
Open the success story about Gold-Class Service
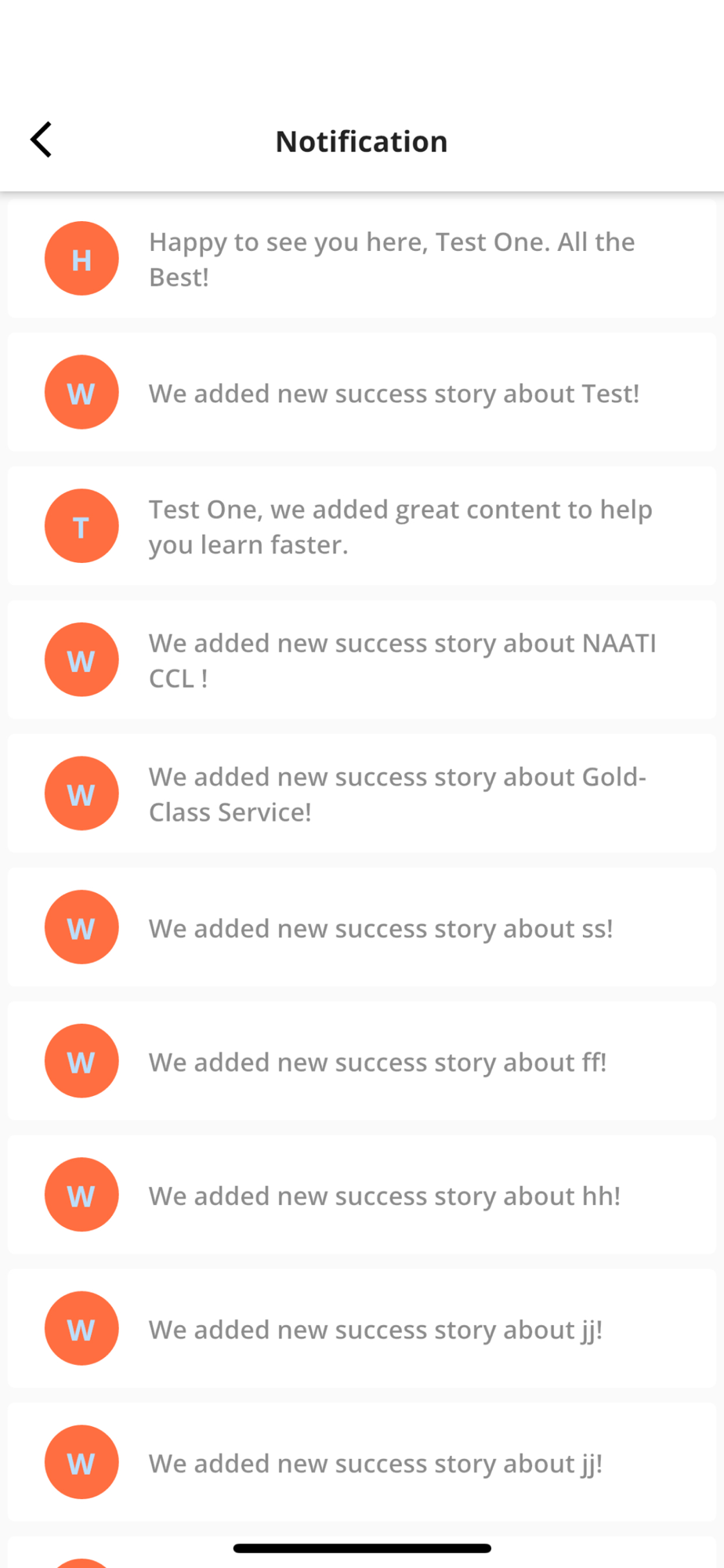(362, 793)
